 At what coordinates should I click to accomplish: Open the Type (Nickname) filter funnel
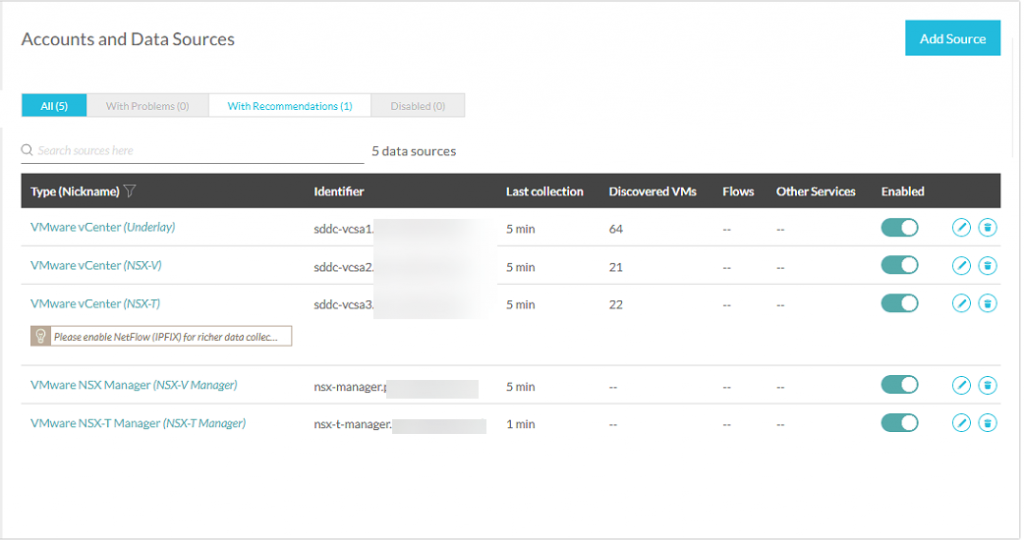[x=129, y=191]
